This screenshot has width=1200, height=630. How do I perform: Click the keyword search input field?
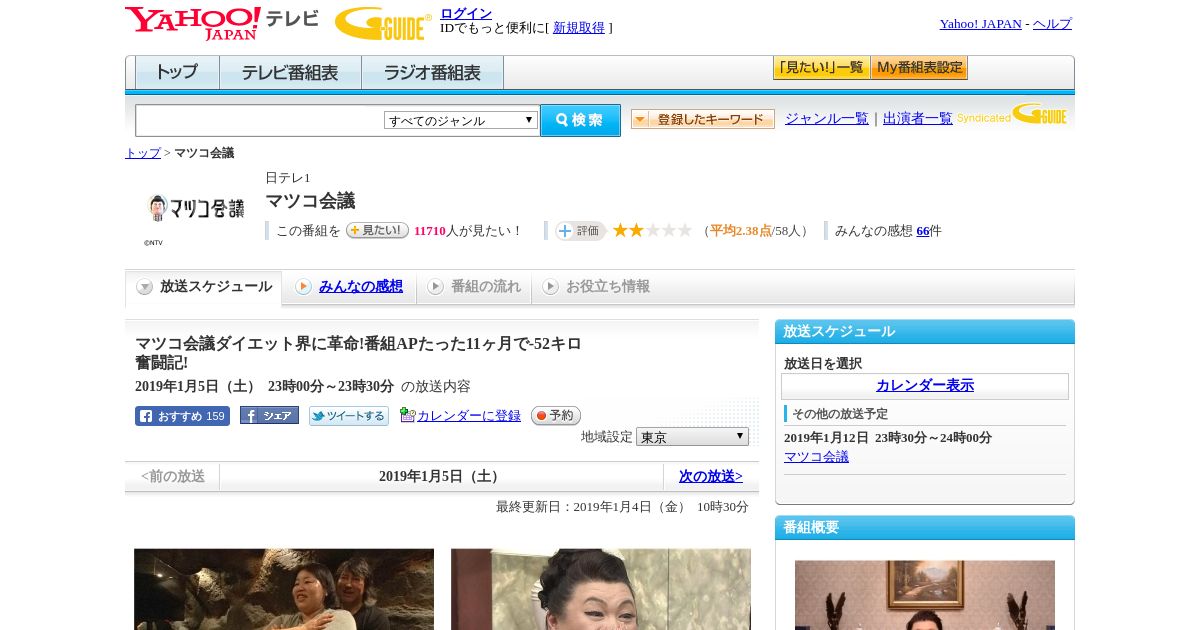coord(260,120)
